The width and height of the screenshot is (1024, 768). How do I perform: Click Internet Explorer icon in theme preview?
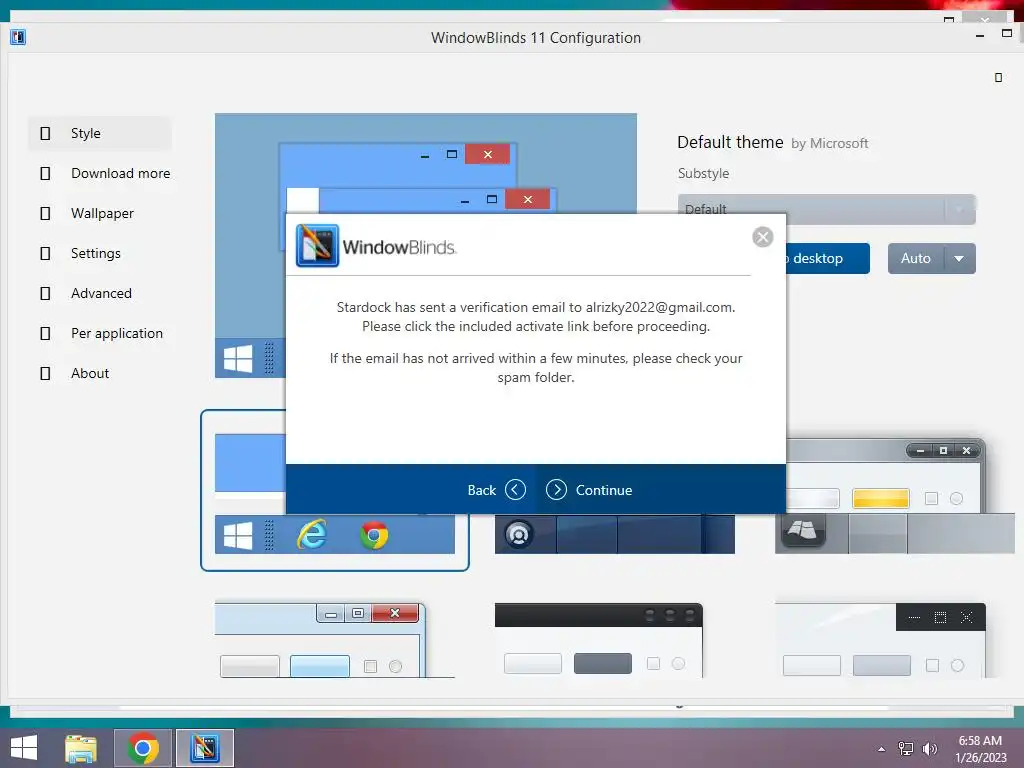tap(312, 534)
